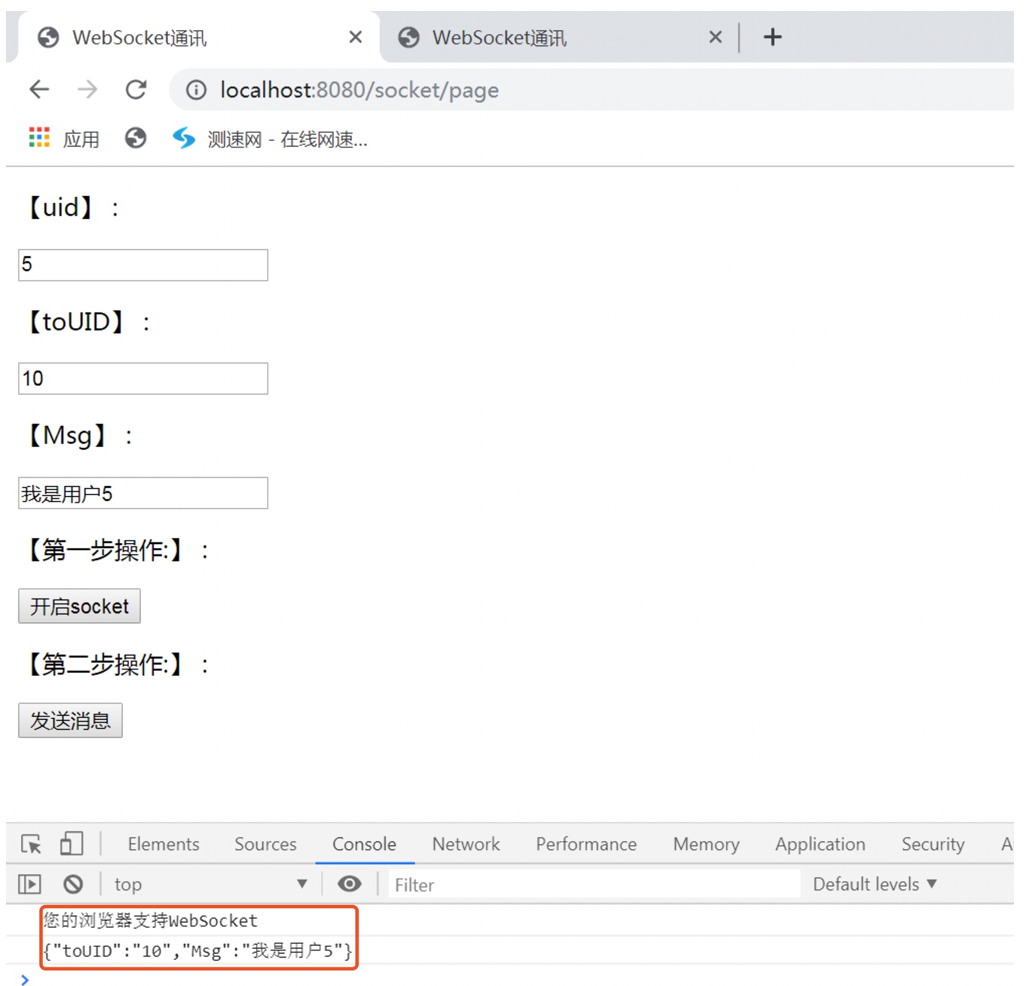Select the console log 您的浏览器支持WebSocket
Viewport: 1034px width, 986px height.
coord(150,921)
